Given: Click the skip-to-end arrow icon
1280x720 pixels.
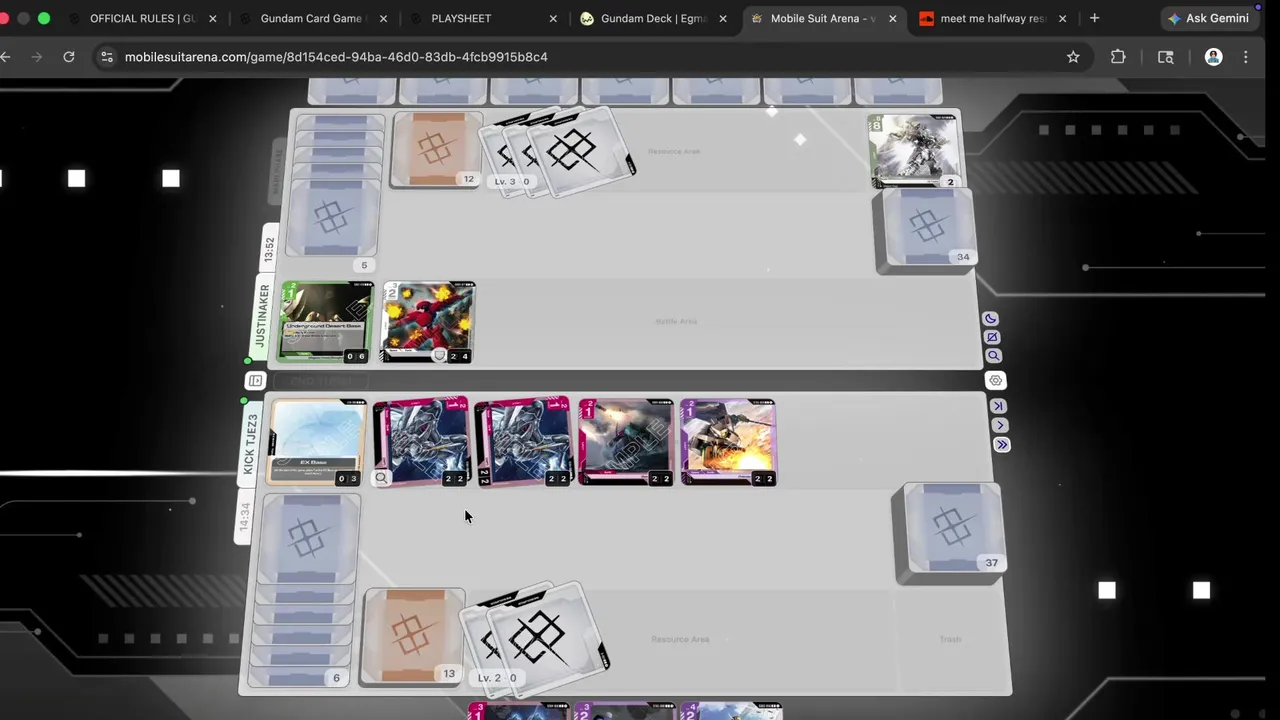Looking at the screenshot, I should 998,405.
